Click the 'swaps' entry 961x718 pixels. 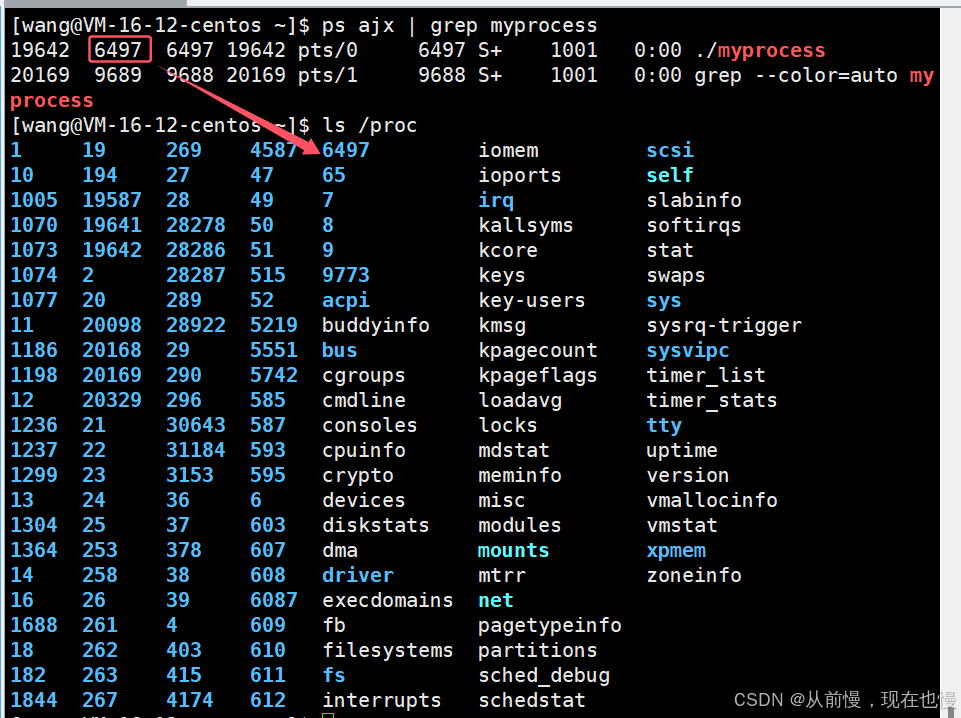pyautogui.click(x=676, y=276)
